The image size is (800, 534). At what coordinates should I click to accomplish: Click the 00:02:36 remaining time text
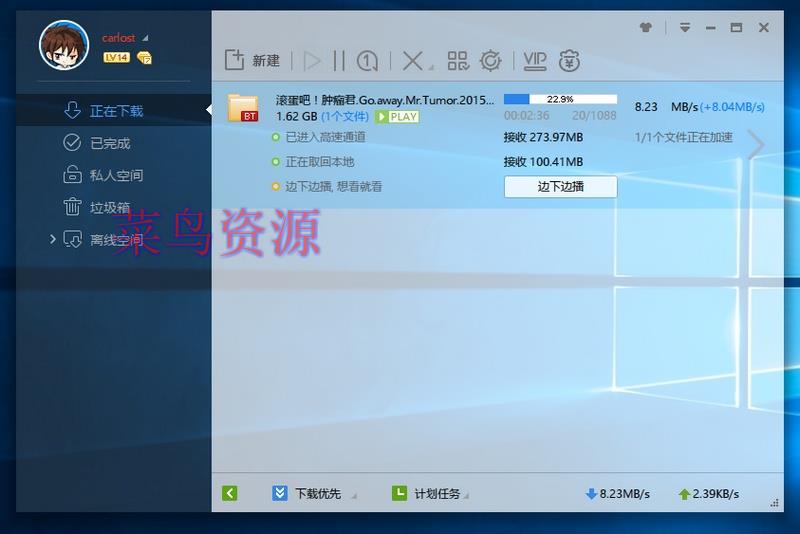pos(527,116)
